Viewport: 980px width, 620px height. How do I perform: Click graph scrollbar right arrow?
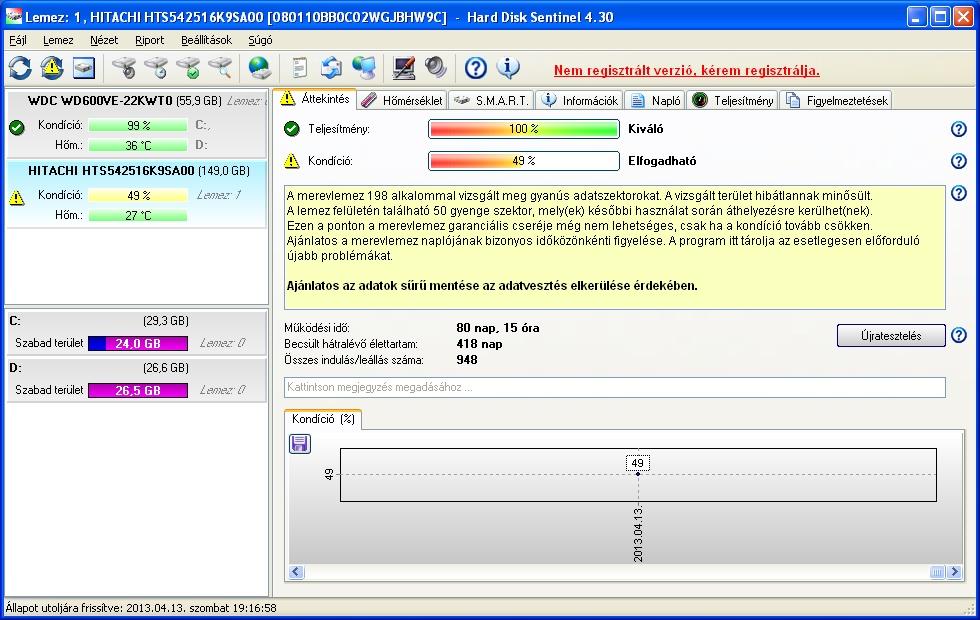(x=954, y=571)
